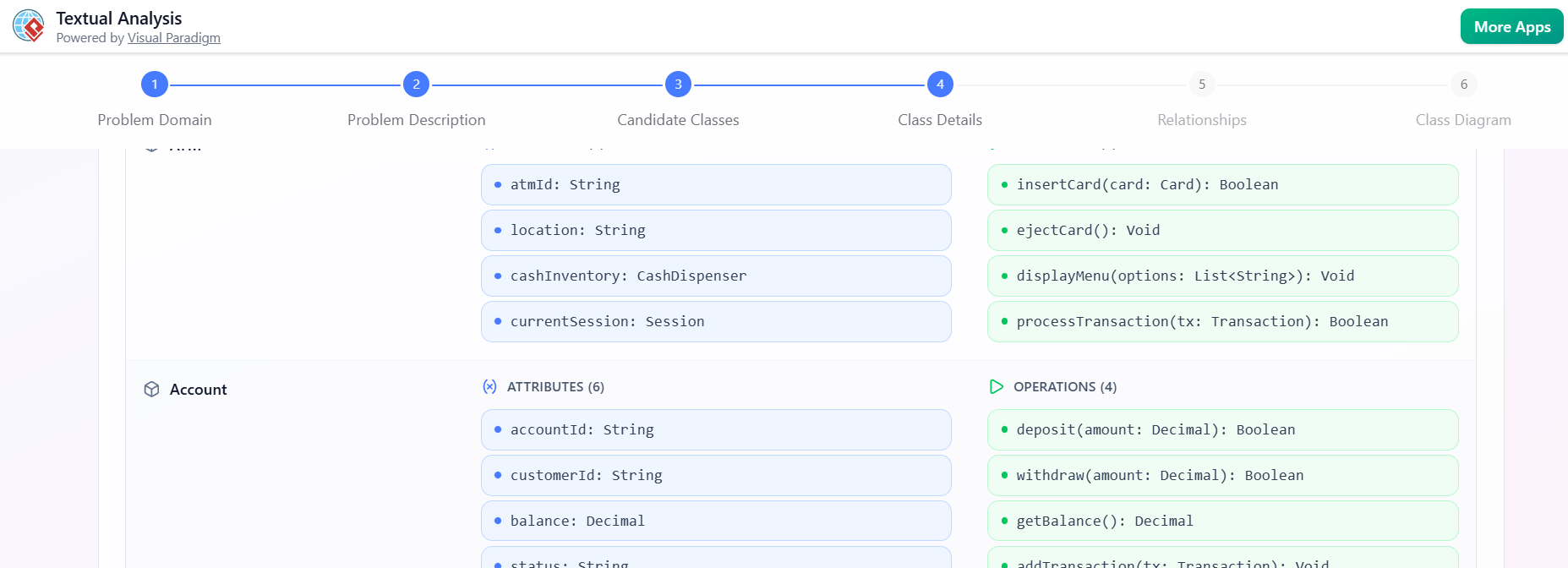Go to step 1 circle Problem Domain
The height and width of the screenshot is (568, 1568).
[155, 85]
